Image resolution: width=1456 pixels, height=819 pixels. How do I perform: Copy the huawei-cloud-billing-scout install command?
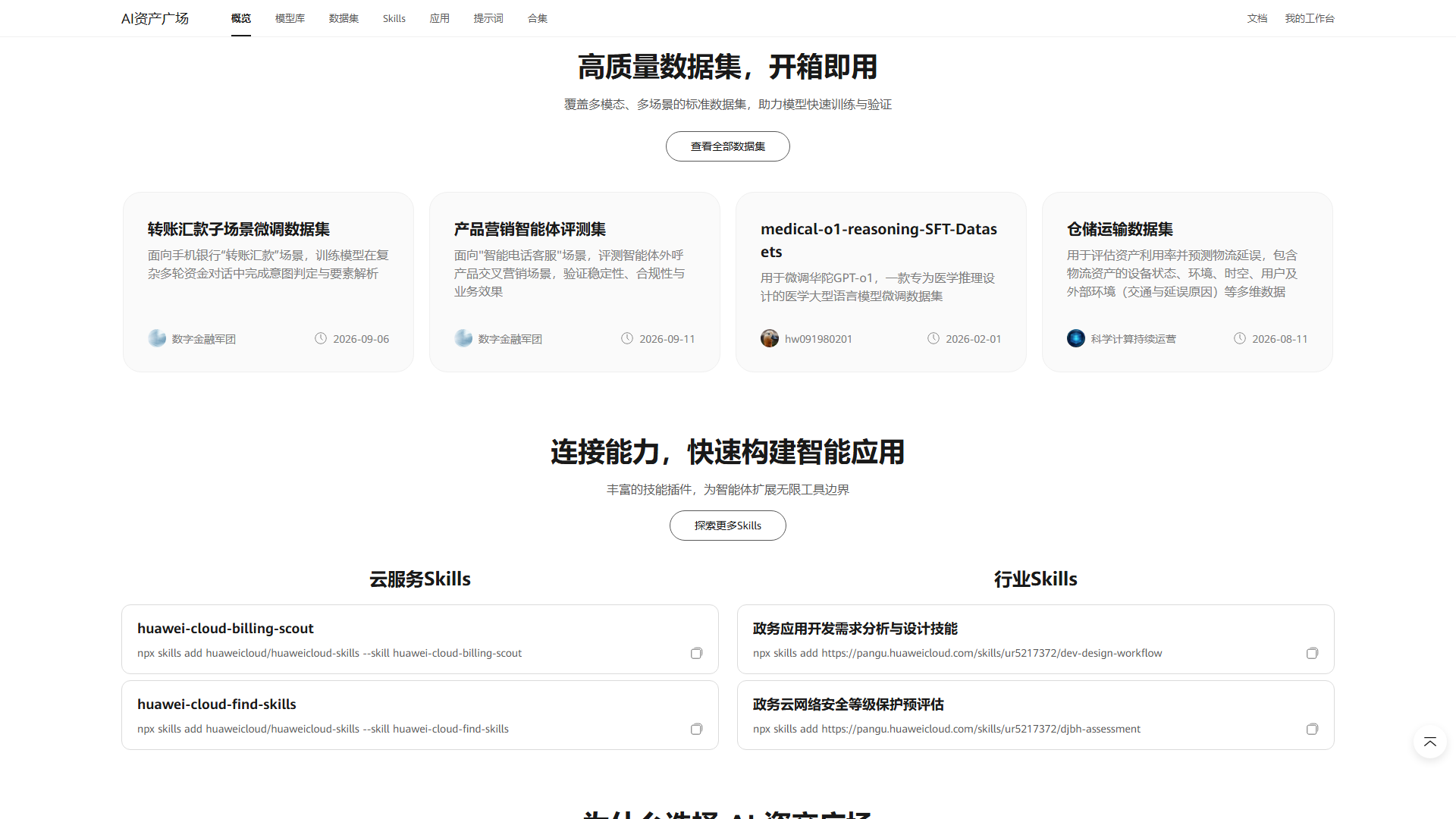click(696, 653)
